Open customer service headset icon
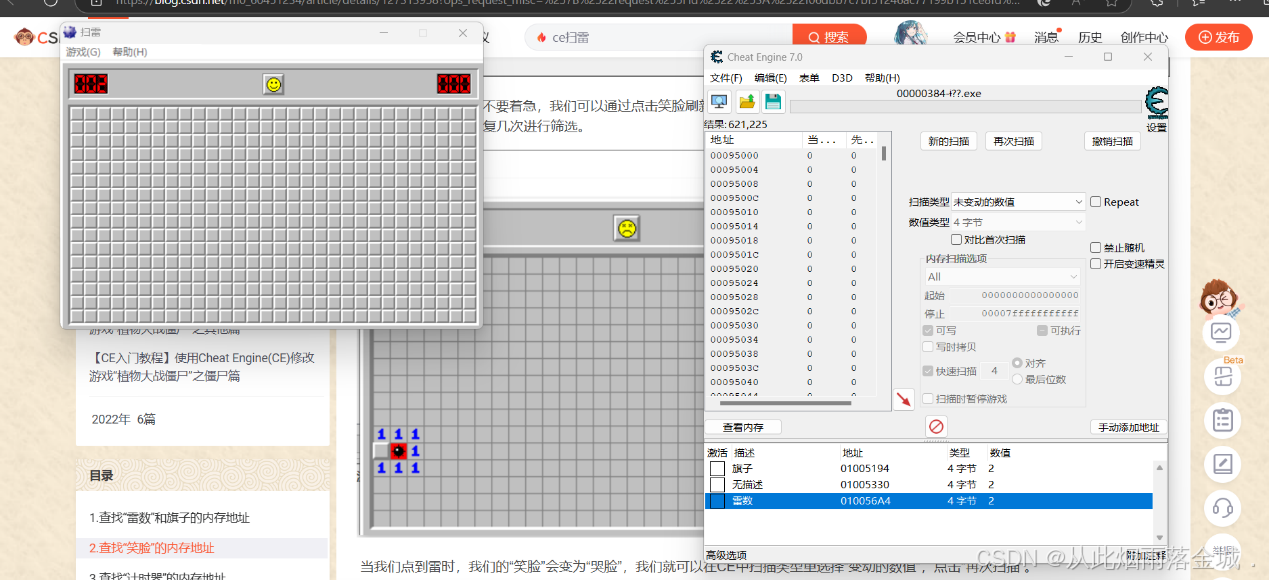1269x580 pixels. click(1221, 508)
